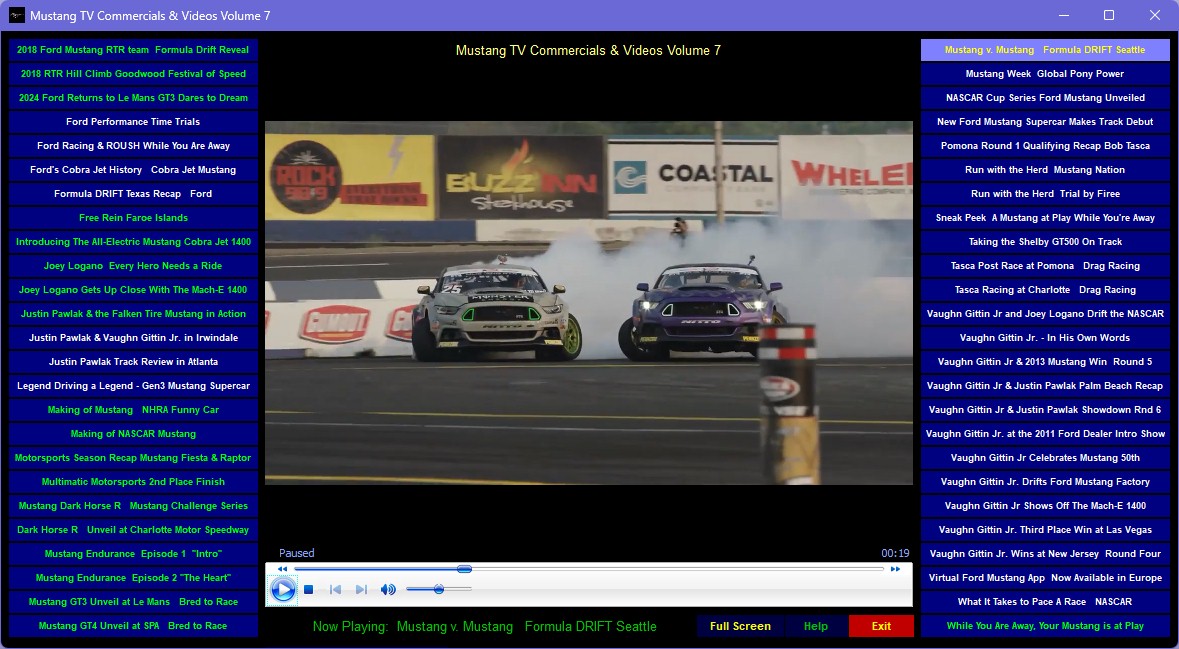Image resolution: width=1179 pixels, height=649 pixels.
Task: Play Introducing The All-Electric Mustang Cobra Jet 1400
Action: tap(133, 242)
